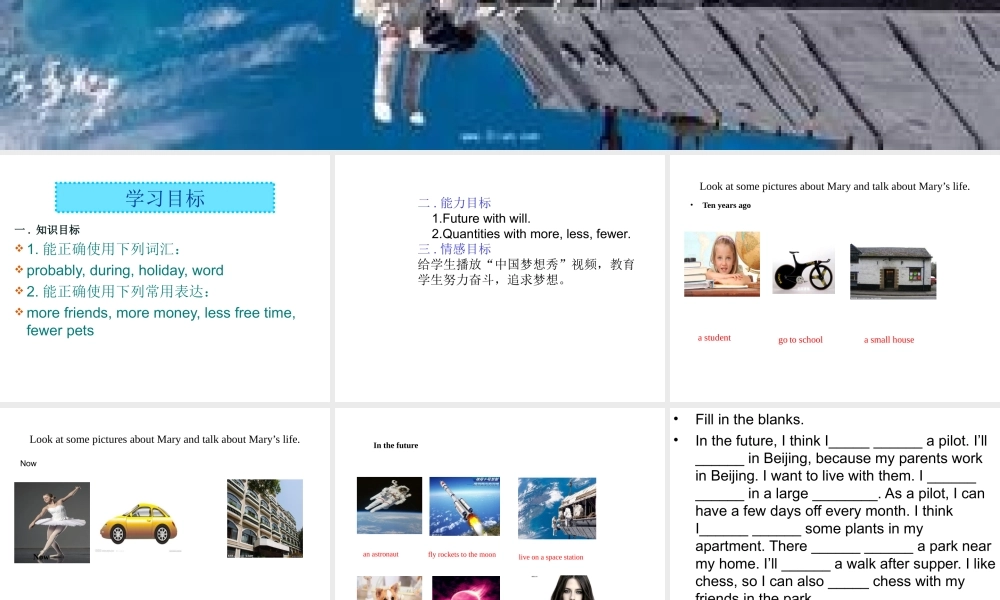Click the 'a small house' caption
This screenshot has width=1000, height=600.
(x=889, y=340)
